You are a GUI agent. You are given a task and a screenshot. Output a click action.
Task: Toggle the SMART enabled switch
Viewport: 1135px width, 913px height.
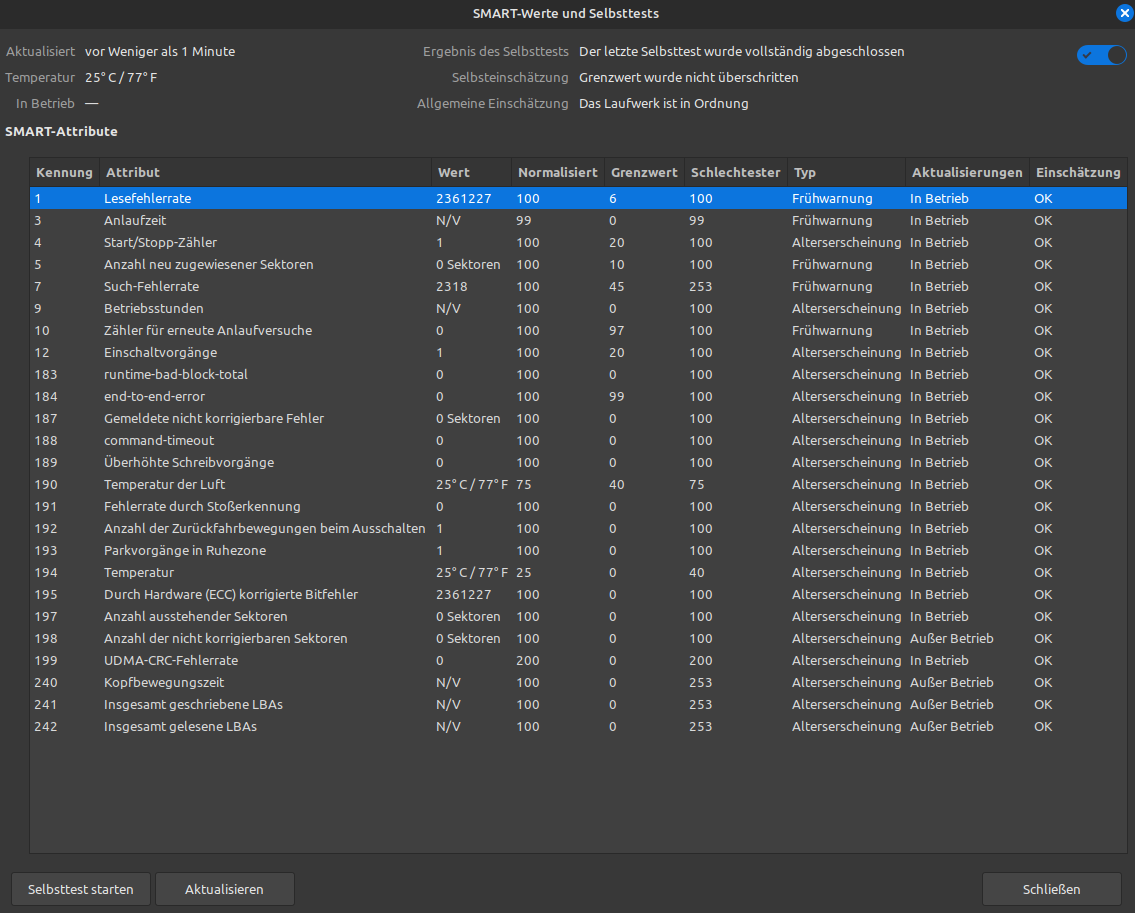(x=1101, y=55)
